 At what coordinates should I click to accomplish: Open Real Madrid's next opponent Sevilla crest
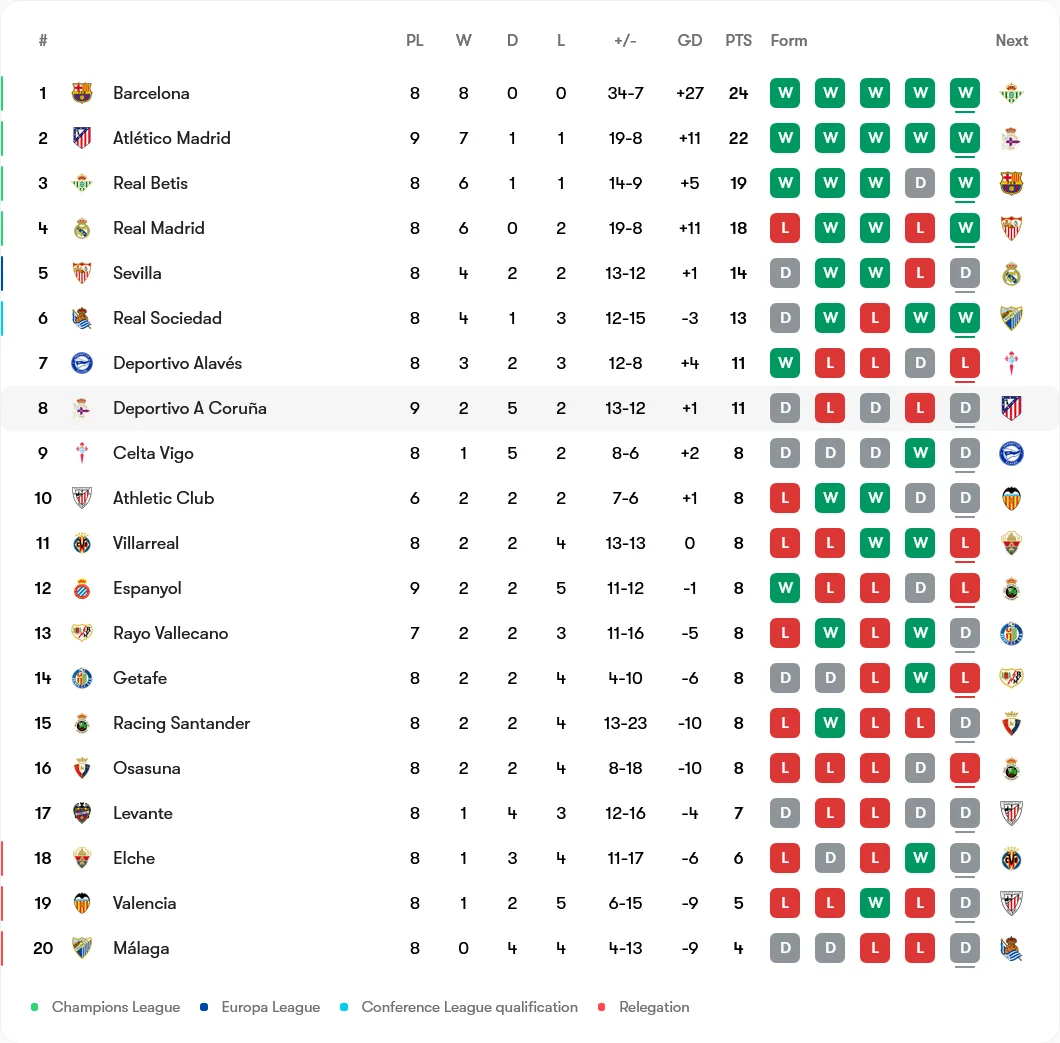pyautogui.click(x=1011, y=228)
